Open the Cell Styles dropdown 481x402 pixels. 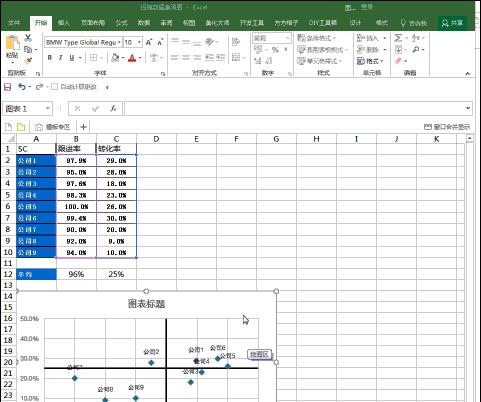[319, 61]
